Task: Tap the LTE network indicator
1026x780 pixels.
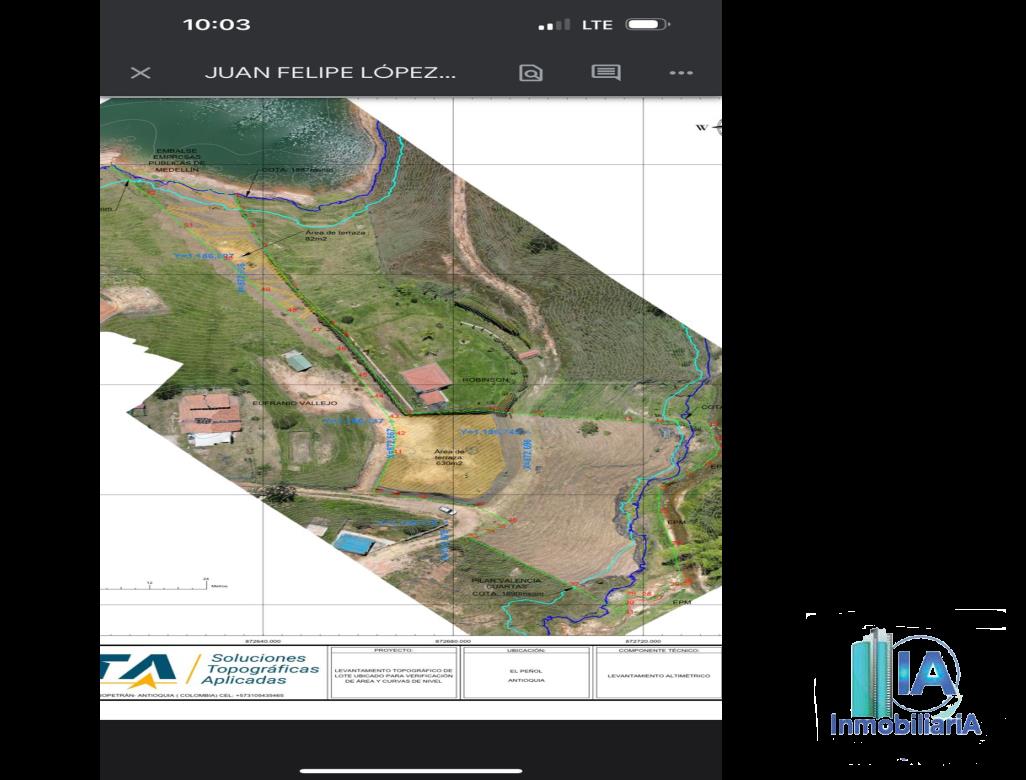Action: tap(597, 24)
